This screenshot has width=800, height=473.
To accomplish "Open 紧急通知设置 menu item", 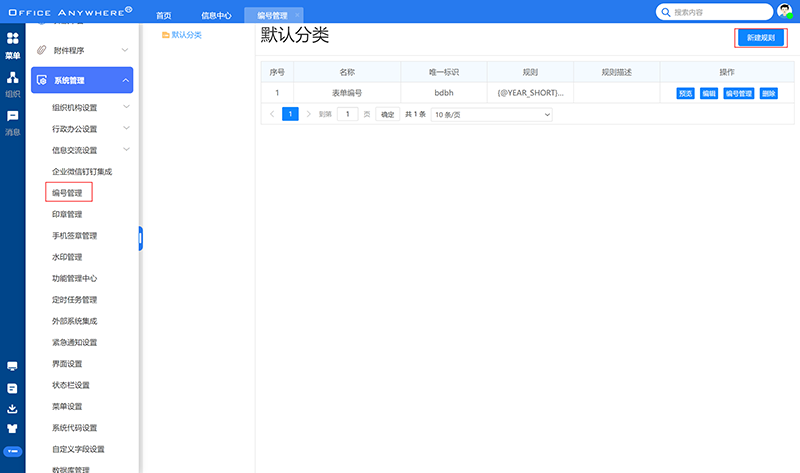I will (x=74, y=342).
